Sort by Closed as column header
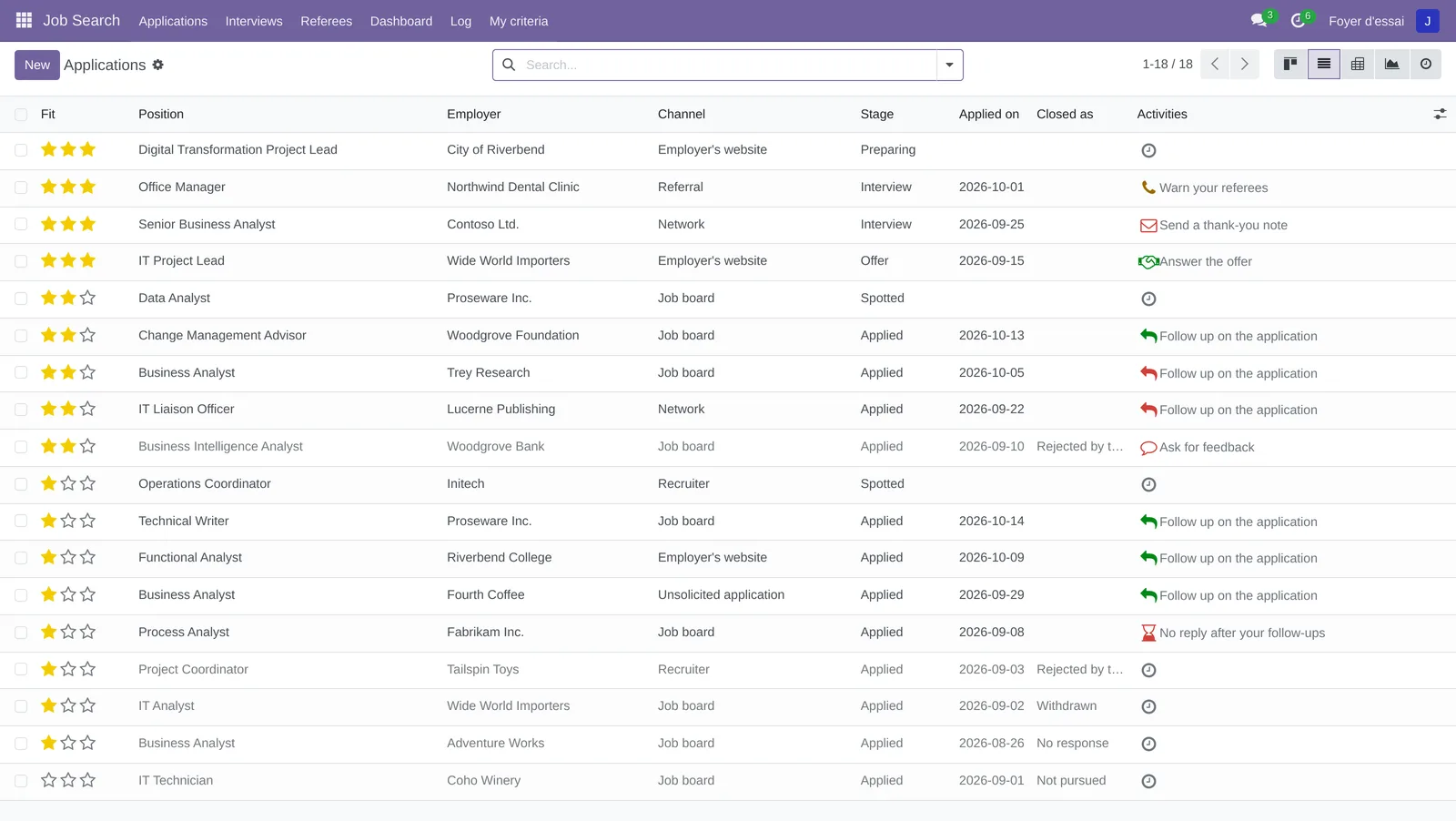Screen dimensions: 1456x821 (1065, 114)
